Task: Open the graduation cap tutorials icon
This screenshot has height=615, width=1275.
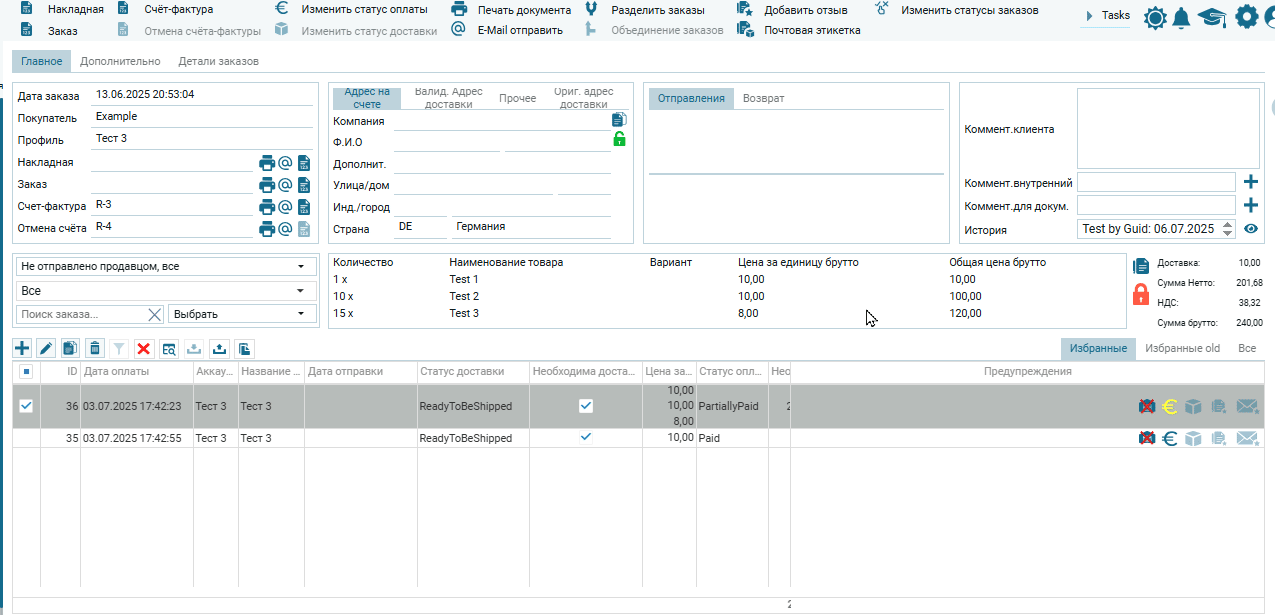Action: [x=1212, y=17]
